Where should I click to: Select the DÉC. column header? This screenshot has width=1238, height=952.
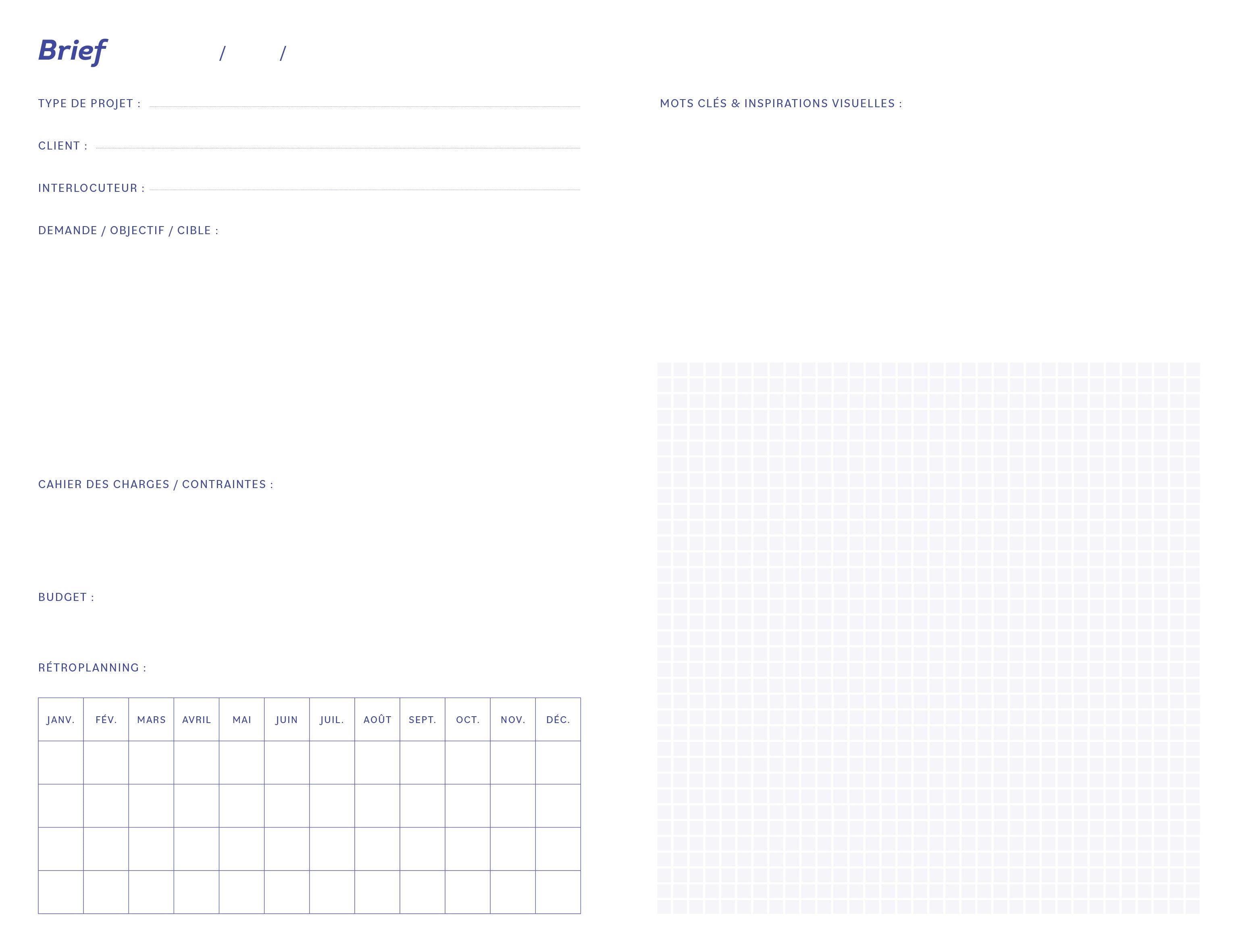(558, 720)
